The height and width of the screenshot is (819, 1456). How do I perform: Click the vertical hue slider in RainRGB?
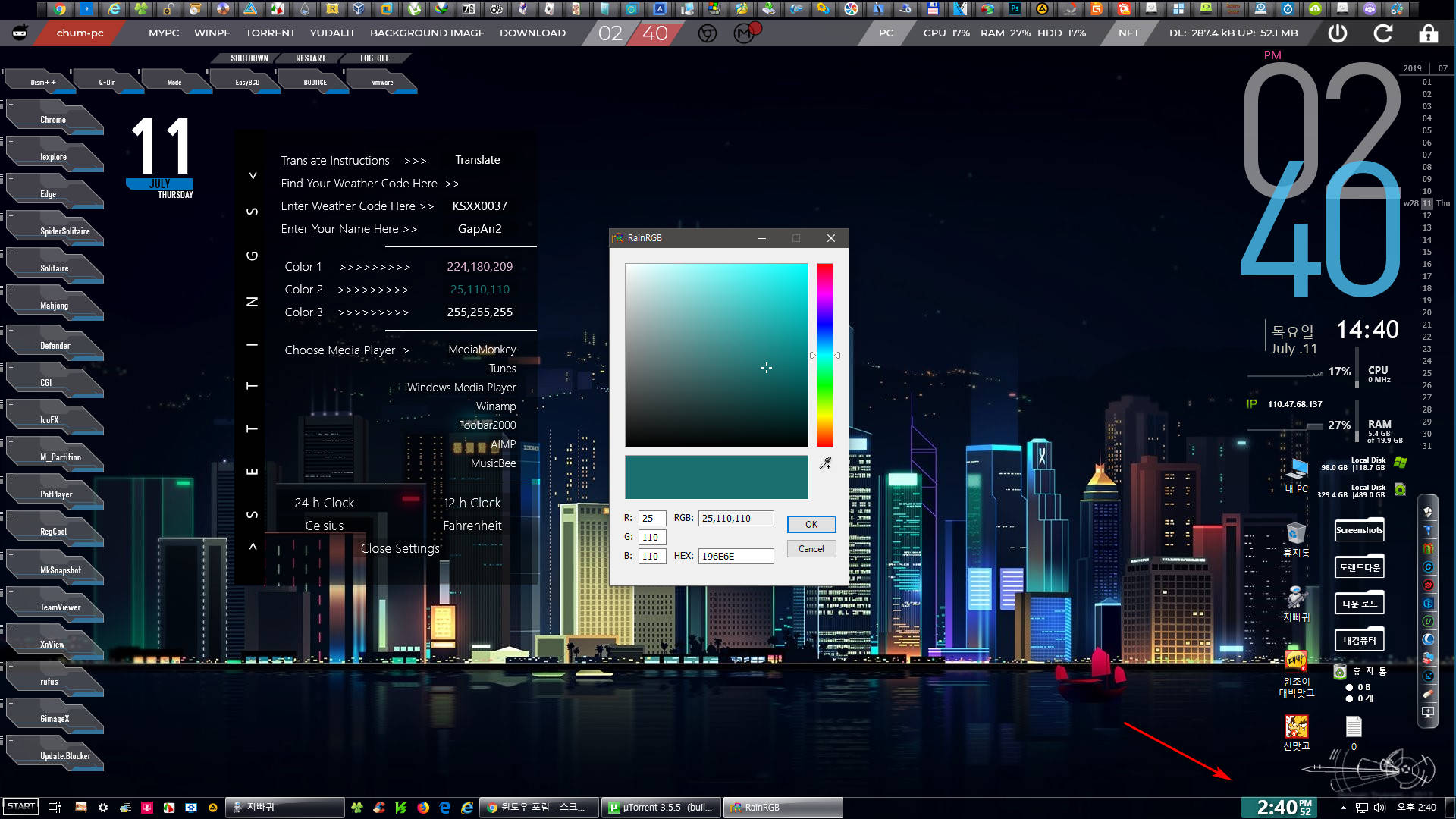(824, 355)
